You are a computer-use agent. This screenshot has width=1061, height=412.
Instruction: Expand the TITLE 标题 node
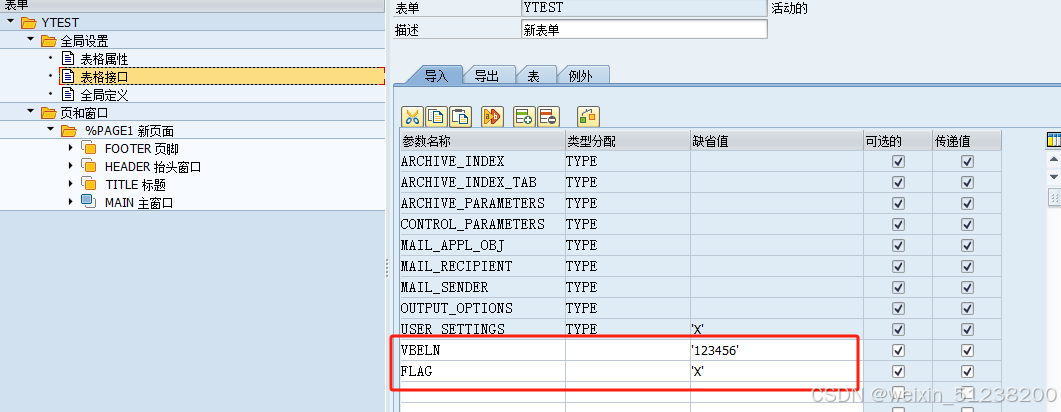click(70, 183)
